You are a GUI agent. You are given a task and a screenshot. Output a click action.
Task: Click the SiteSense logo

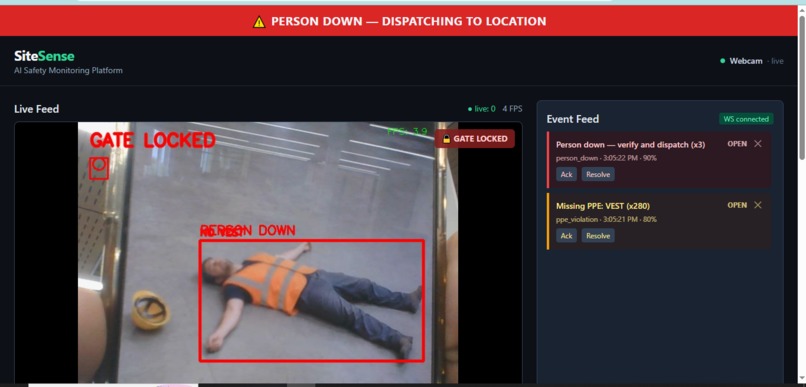point(44,56)
